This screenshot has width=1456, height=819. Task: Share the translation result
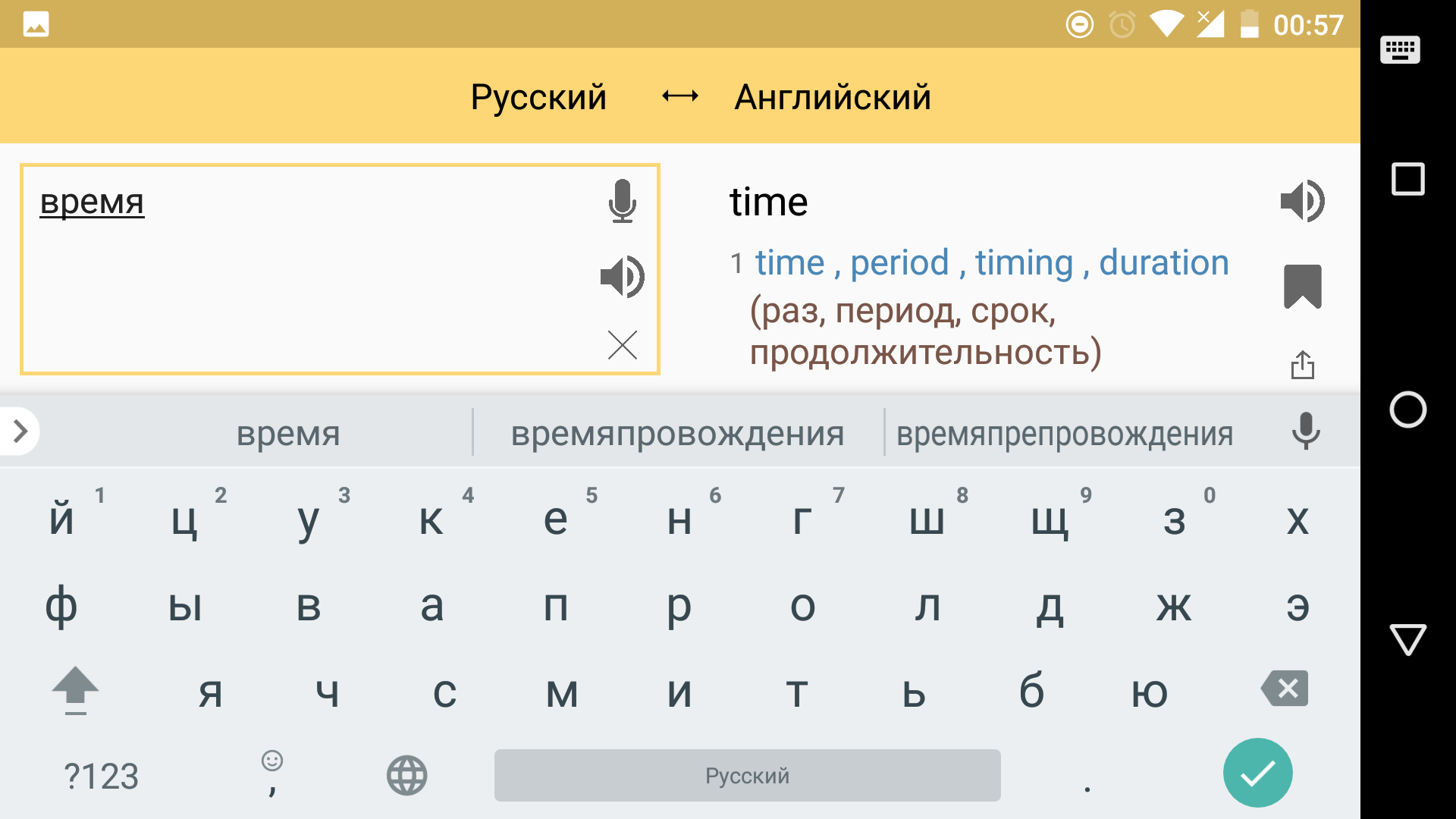1302,365
